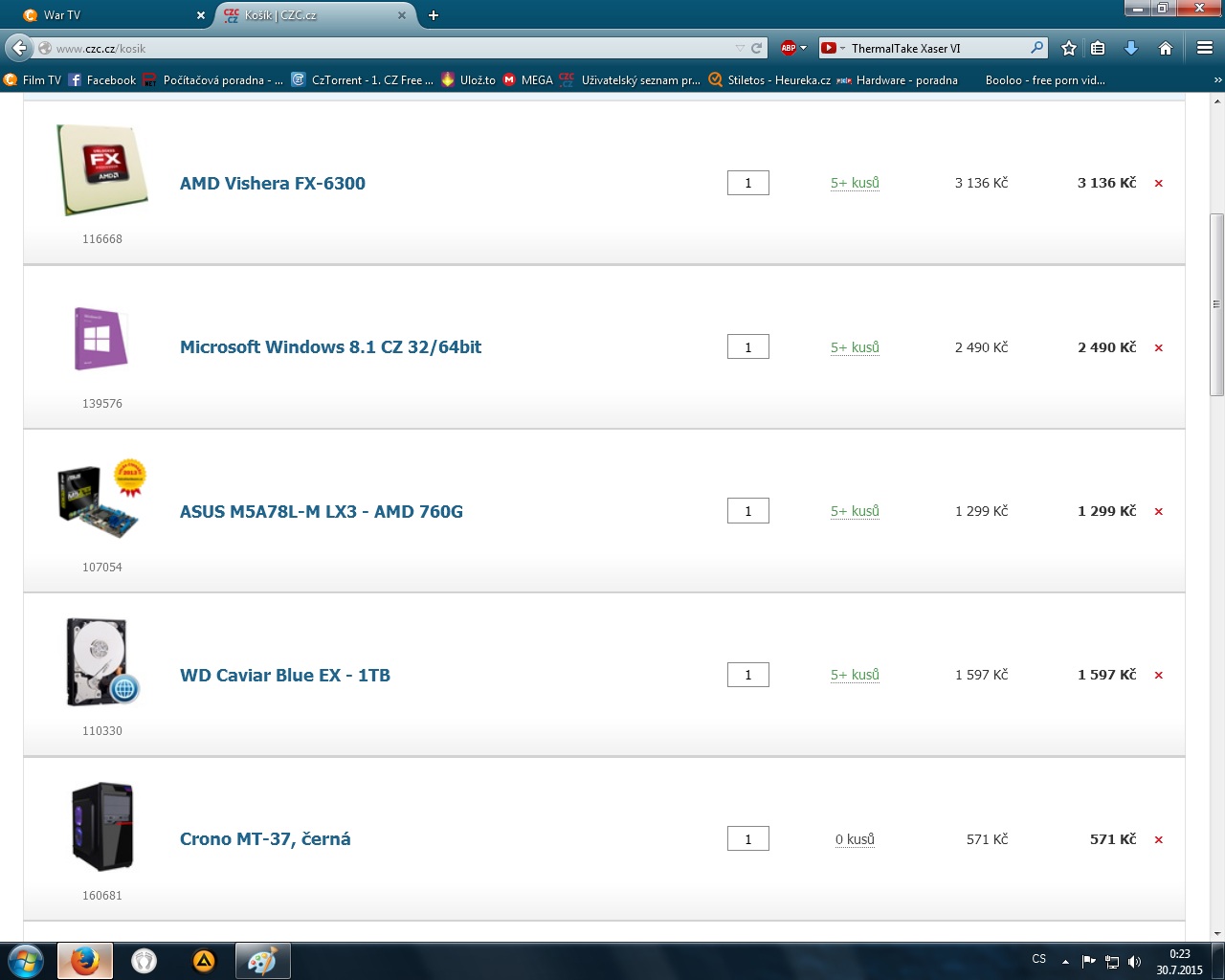Open the Microsoft Windows 8.1 CZ 32/64bit link
The image size is (1225, 980).
pos(330,347)
